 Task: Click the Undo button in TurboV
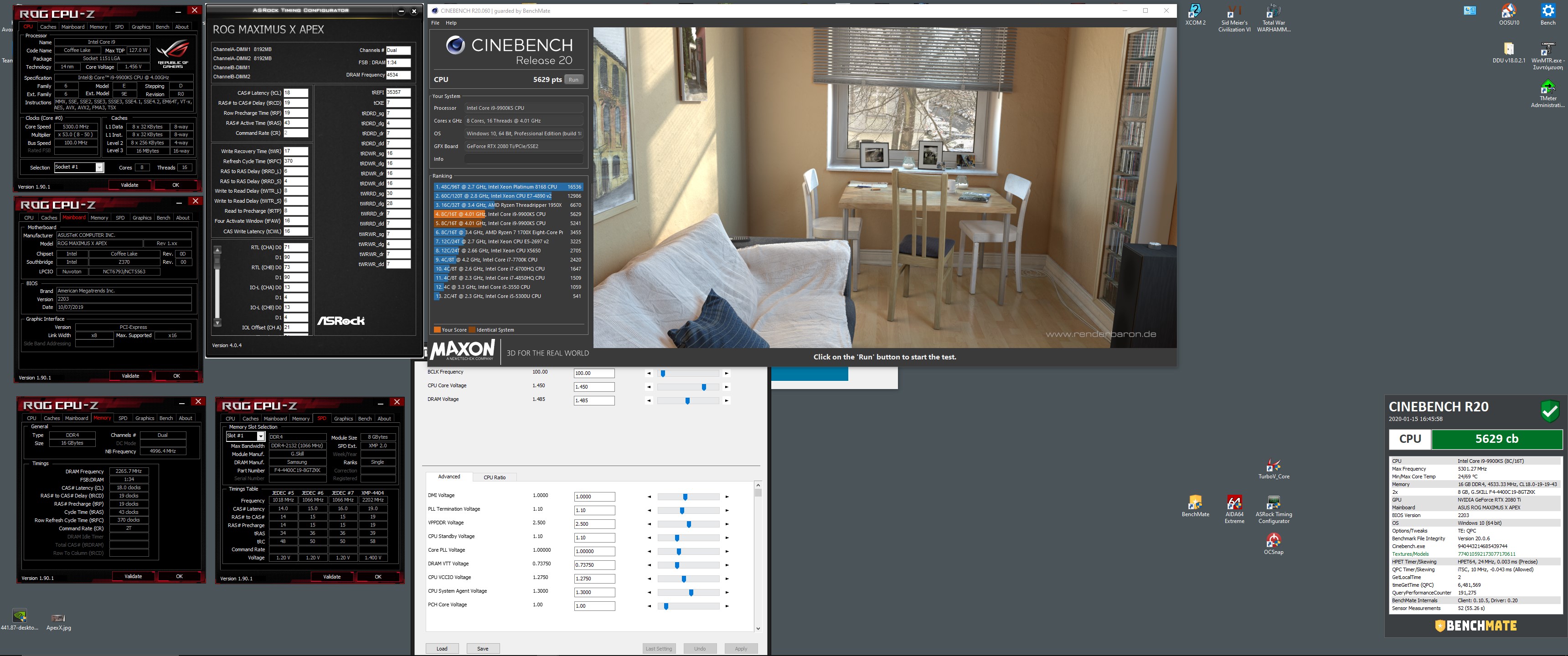pos(700,649)
